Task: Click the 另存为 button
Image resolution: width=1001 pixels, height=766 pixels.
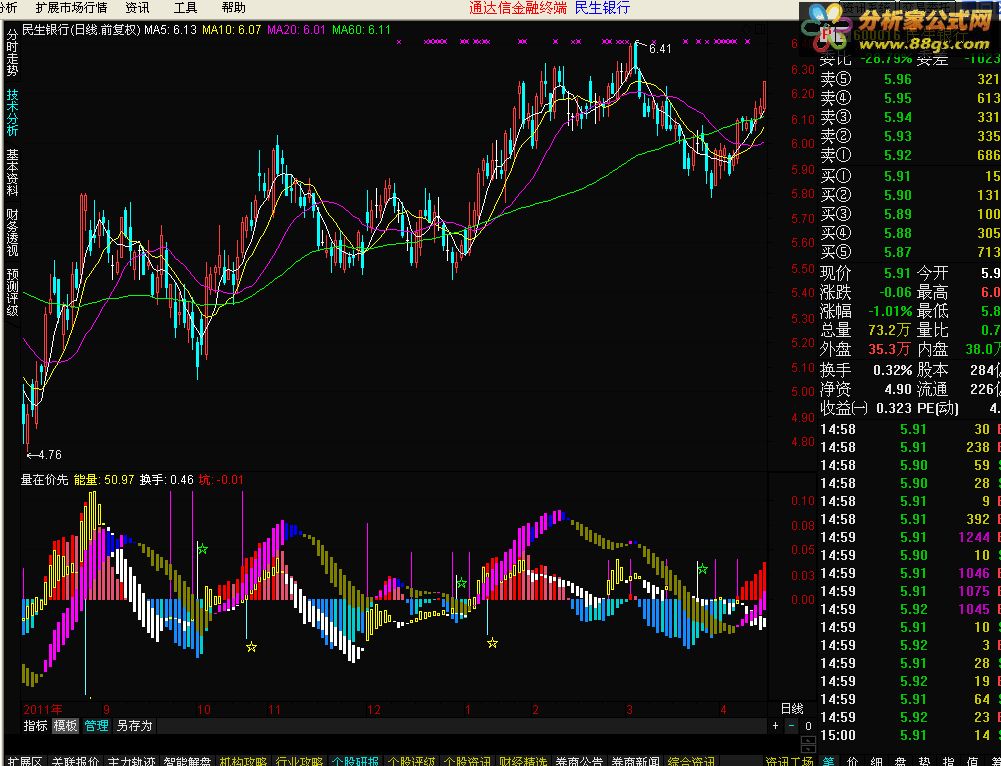Action: (x=134, y=726)
